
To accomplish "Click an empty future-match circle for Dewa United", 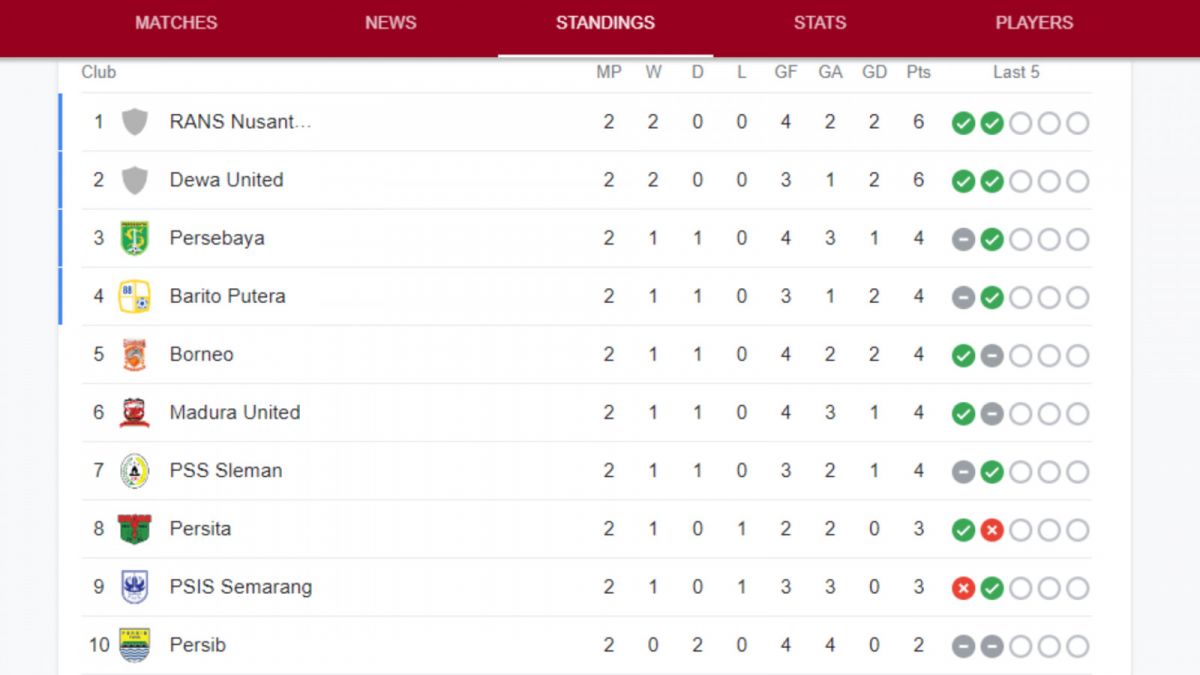I will pyautogui.click(x=1020, y=181).
